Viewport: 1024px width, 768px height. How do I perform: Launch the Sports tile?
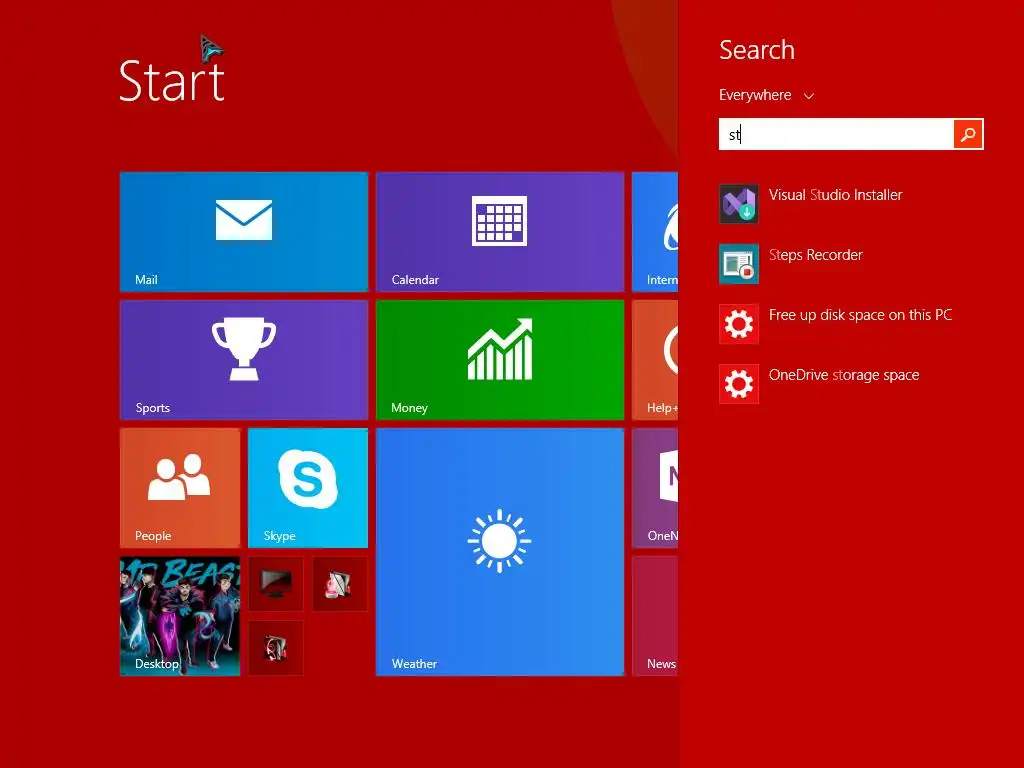244,359
